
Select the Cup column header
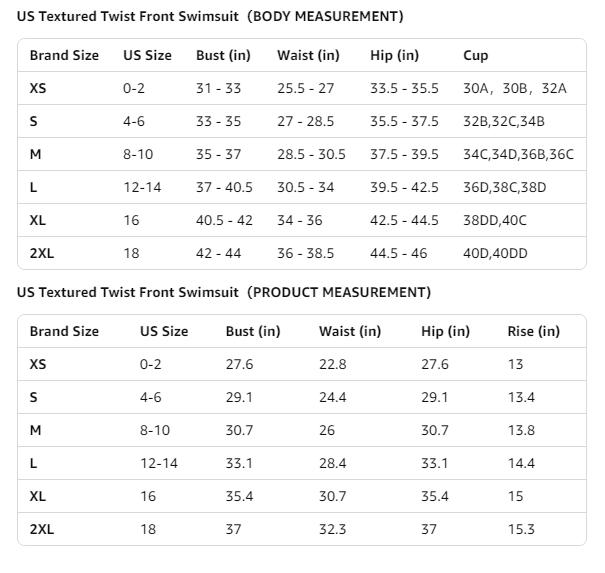click(475, 56)
